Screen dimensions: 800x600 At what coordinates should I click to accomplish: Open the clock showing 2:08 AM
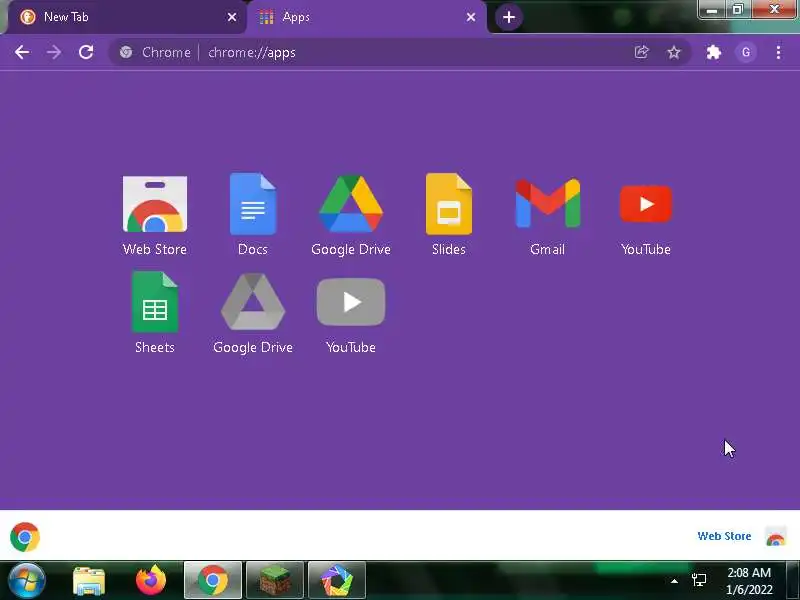(749, 581)
